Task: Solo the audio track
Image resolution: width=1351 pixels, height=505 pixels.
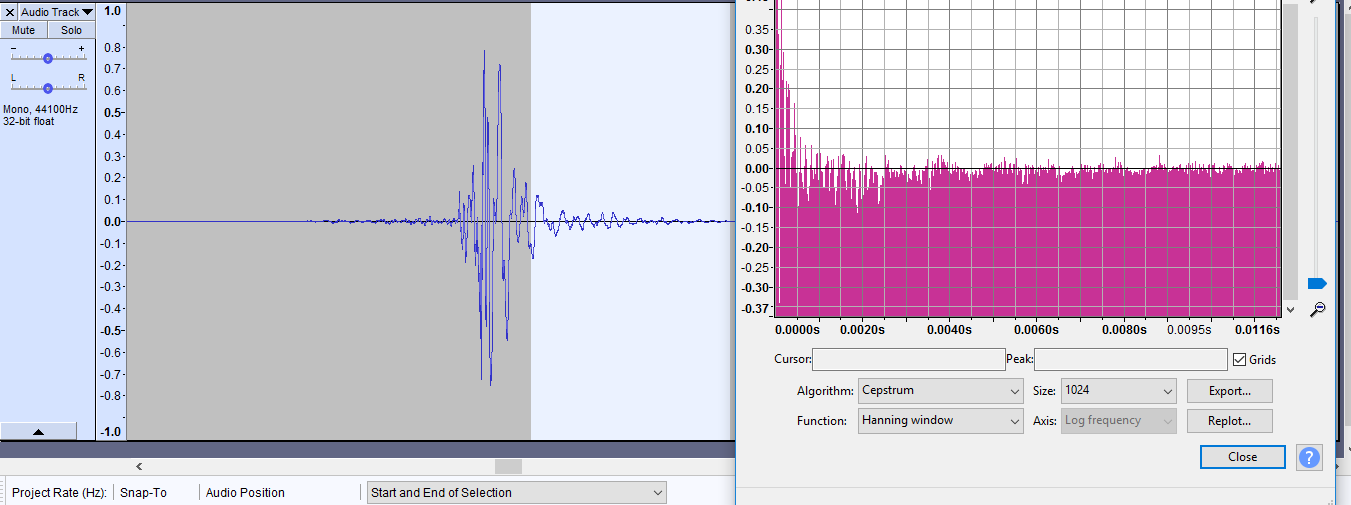Action: pyautogui.click(x=71, y=30)
